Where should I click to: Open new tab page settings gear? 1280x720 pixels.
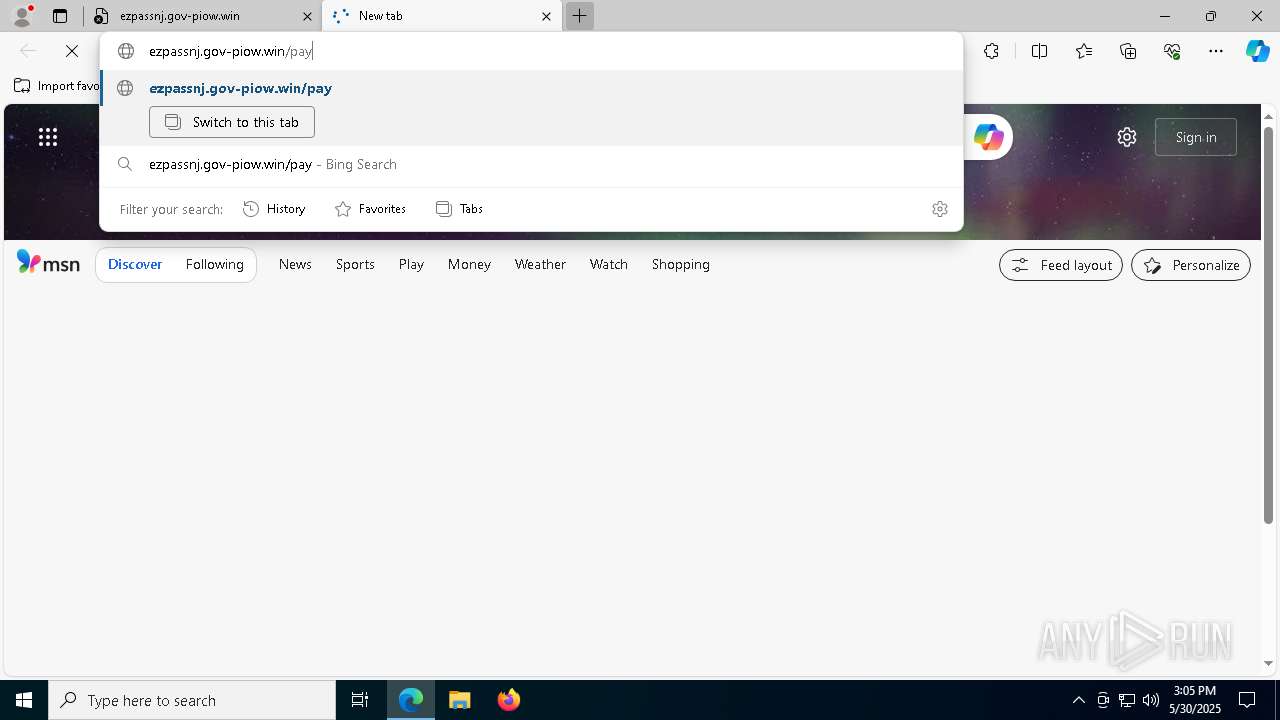1127,137
